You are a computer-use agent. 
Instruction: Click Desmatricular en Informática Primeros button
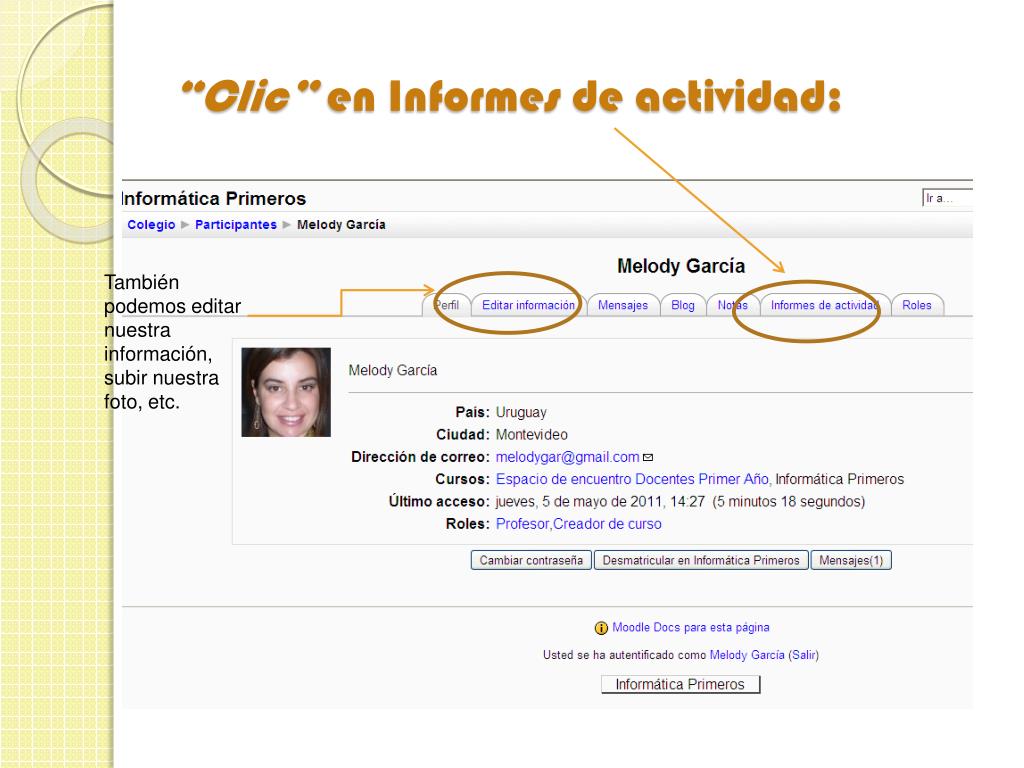tap(701, 560)
